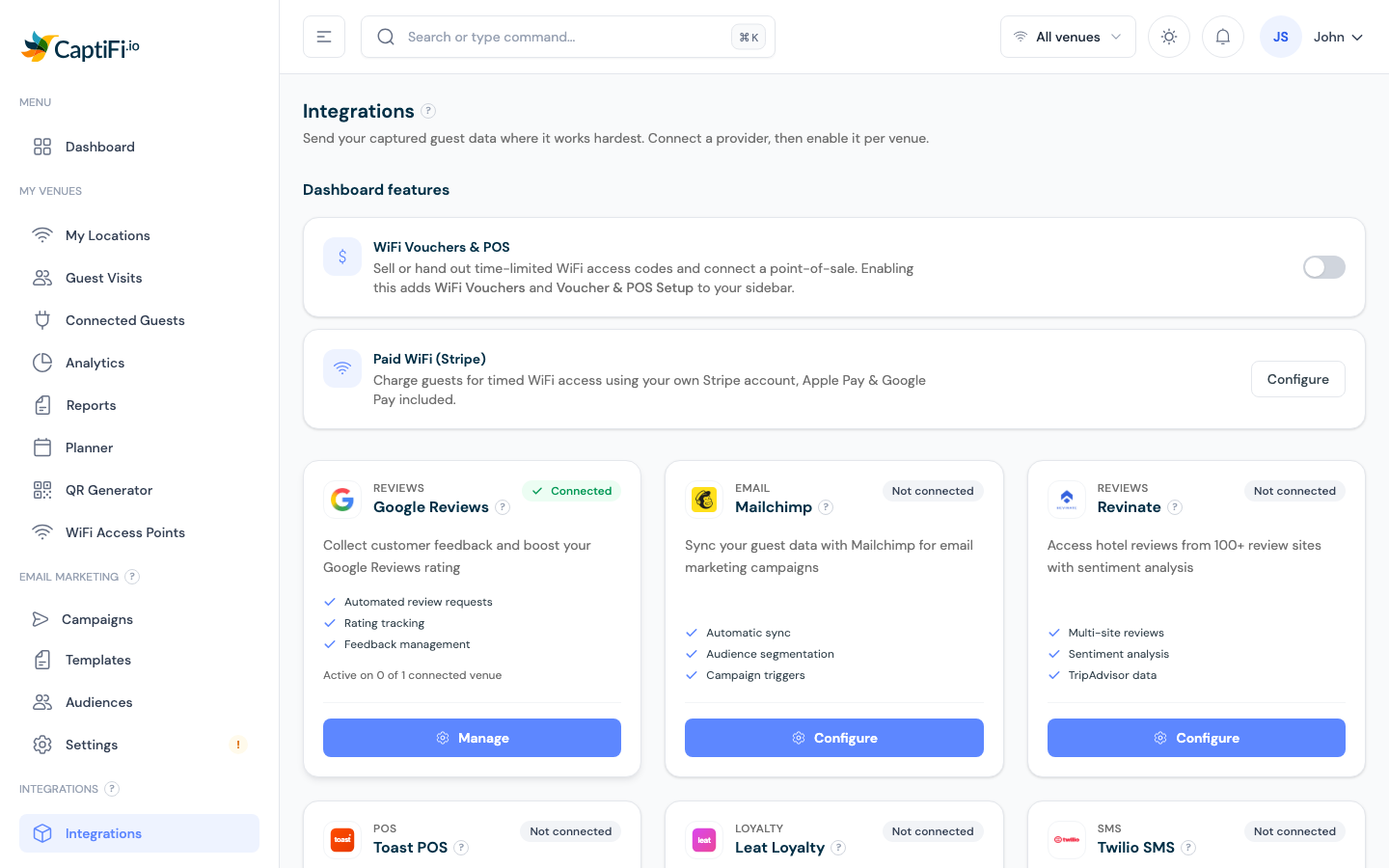Click Not connected badge on Twilio SMS card
Viewport: 1389px width, 868px height.
tap(1294, 831)
